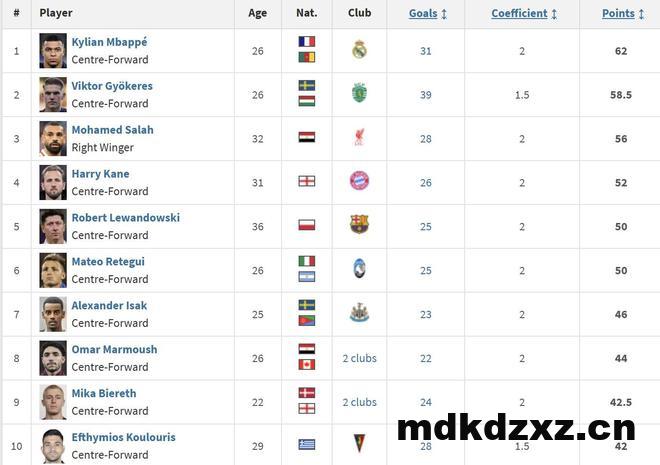Image resolution: width=660 pixels, height=465 pixels.
Task: Click Mohamed Salah's goals count 28
Action: 426,139
